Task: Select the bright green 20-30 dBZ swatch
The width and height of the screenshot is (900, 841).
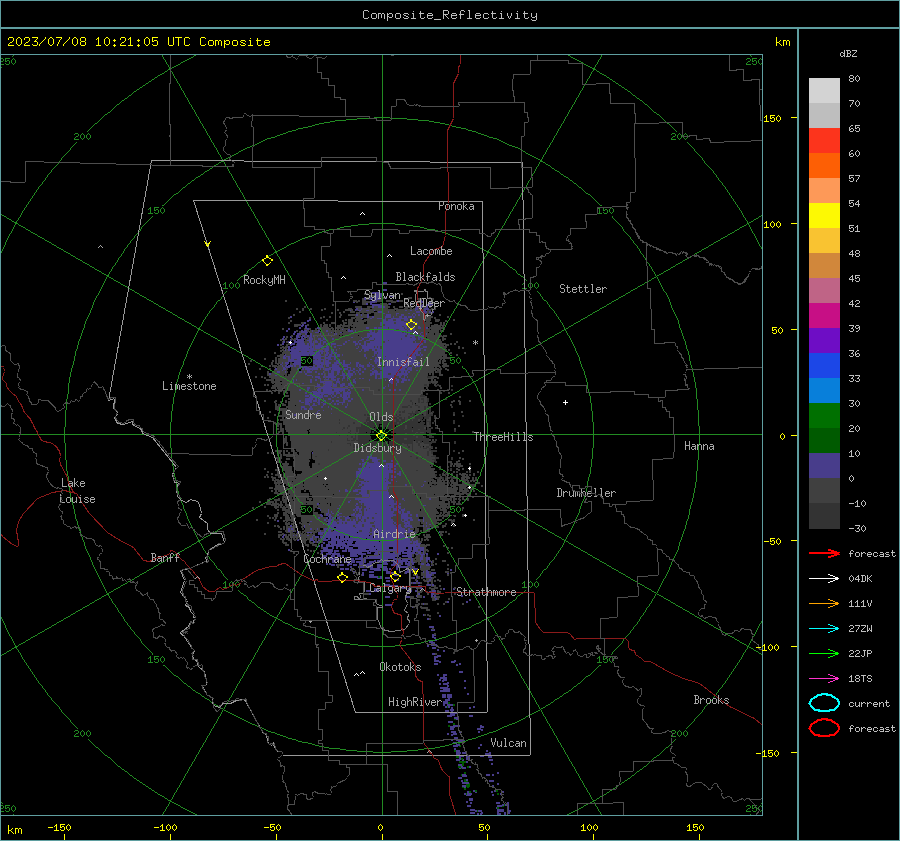Action: point(824,416)
